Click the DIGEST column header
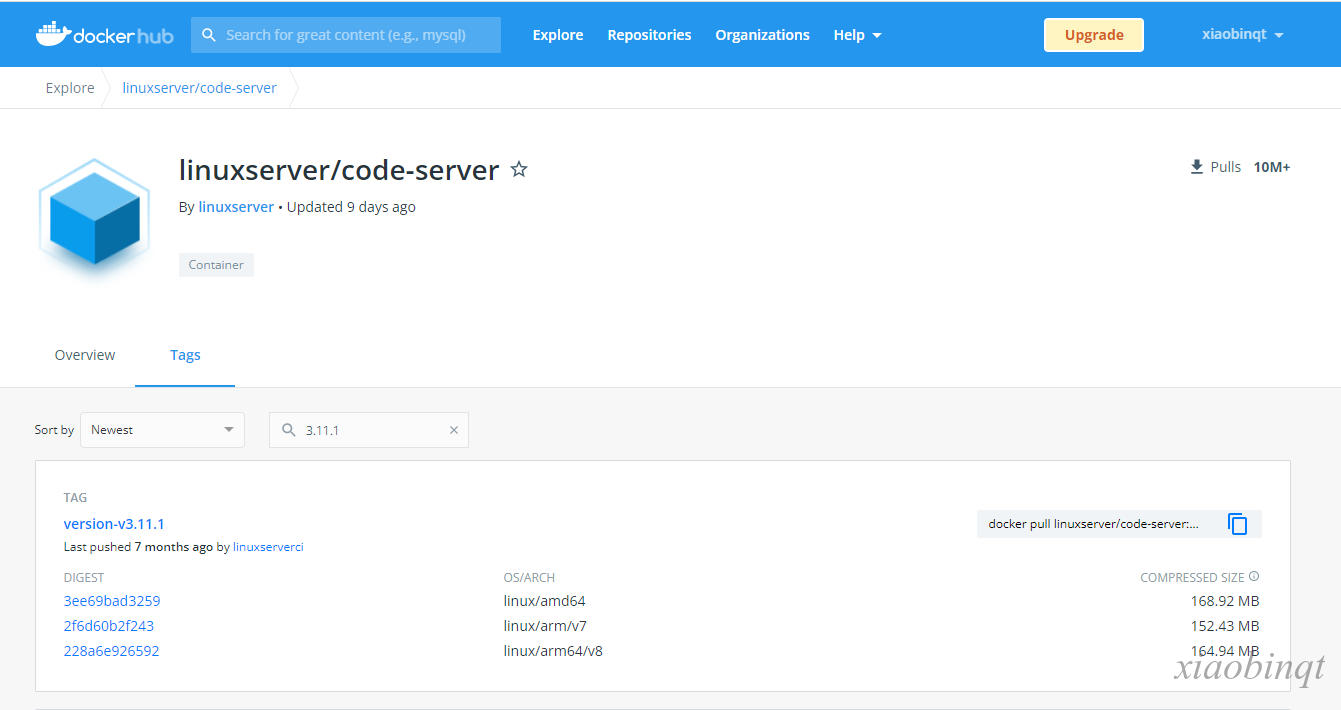The image size is (1341, 710). click(x=84, y=578)
